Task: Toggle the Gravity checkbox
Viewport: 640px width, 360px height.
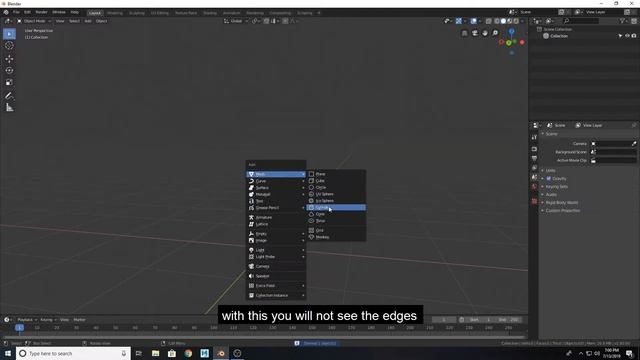Action: point(549,178)
